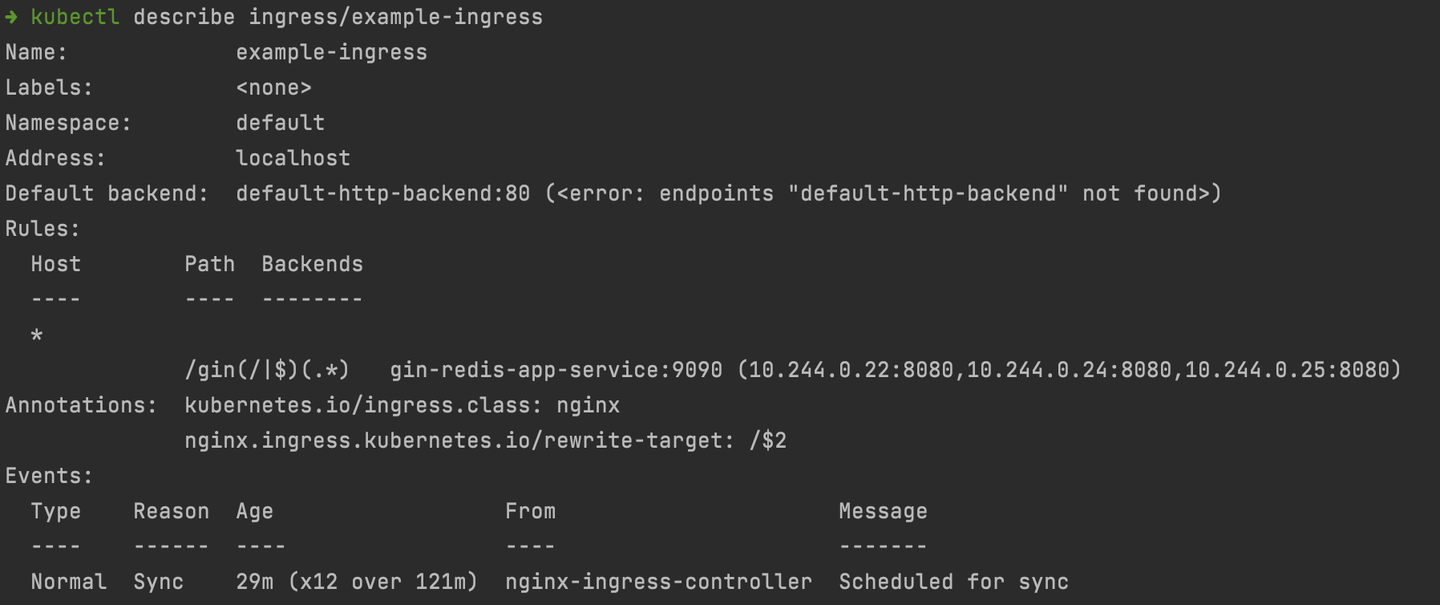Viewport: 1440px width, 605px height.
Task: Select the rewrite-target annotation line
Action: click(x=486, y=440)
